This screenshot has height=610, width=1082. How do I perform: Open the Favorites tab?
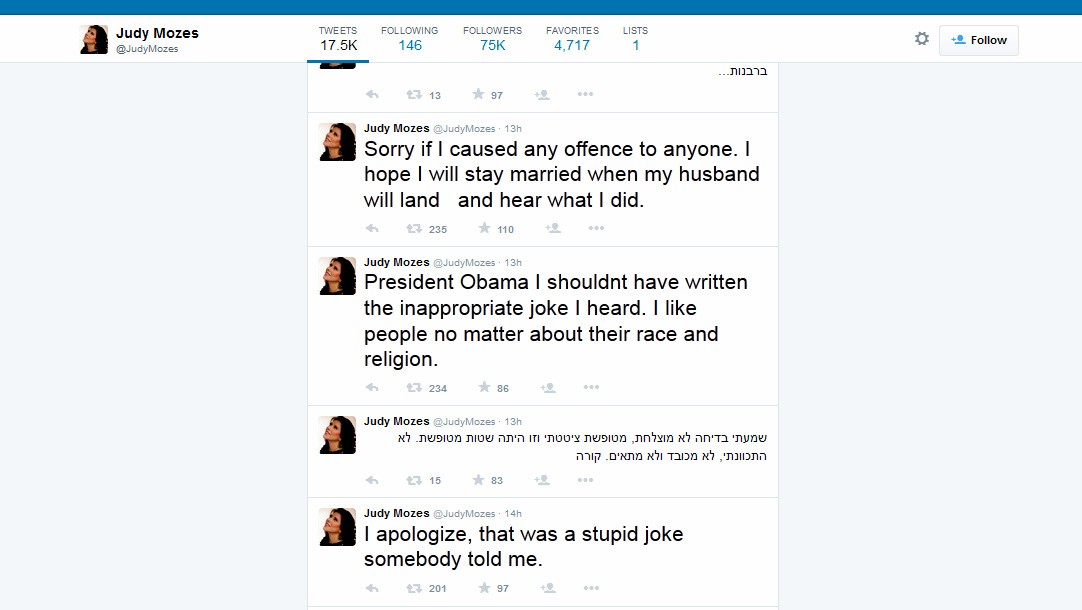[x=572, y=38]
